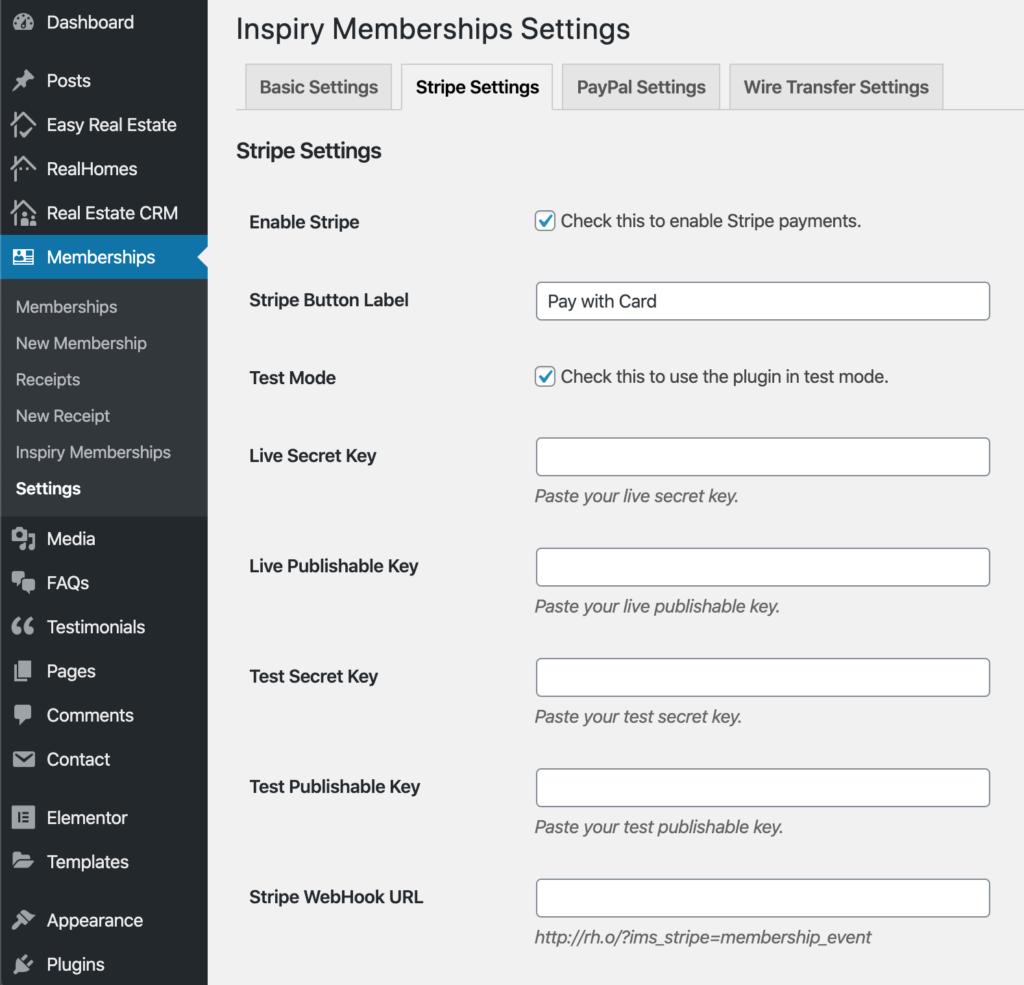The width and height of the screenshot is (1024, 985).
Task: Click the Real Estate CRM icon
Action: coord(24,213)
